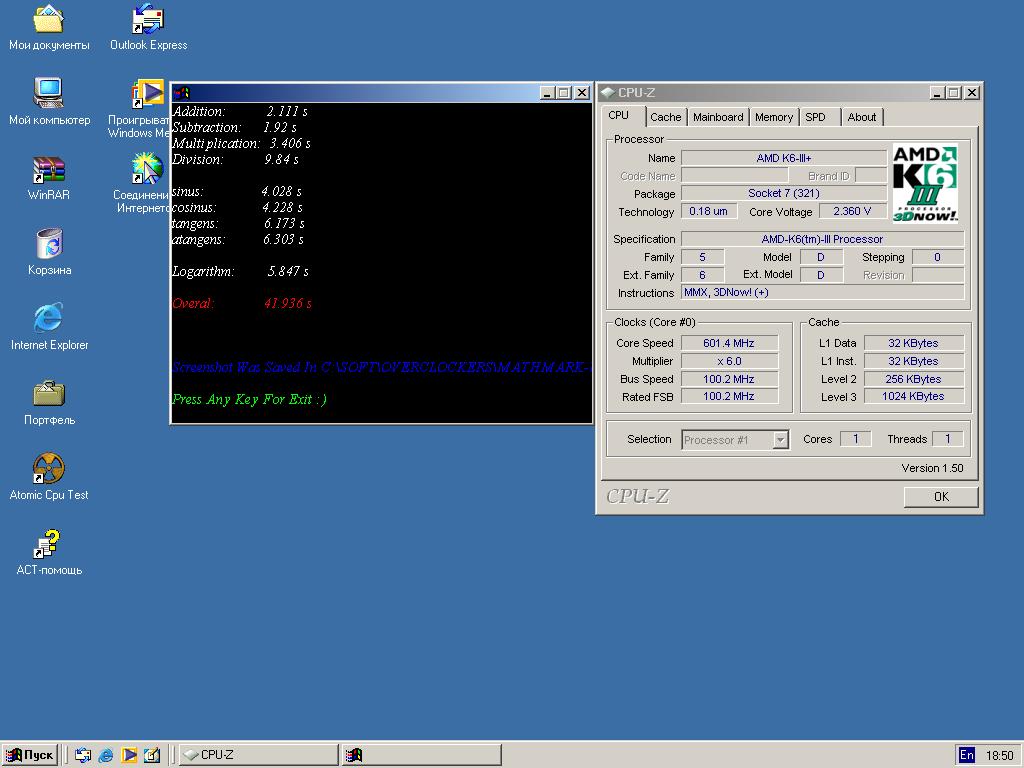
Task: Click the OK button in CPU-Z
Action: 941,496
